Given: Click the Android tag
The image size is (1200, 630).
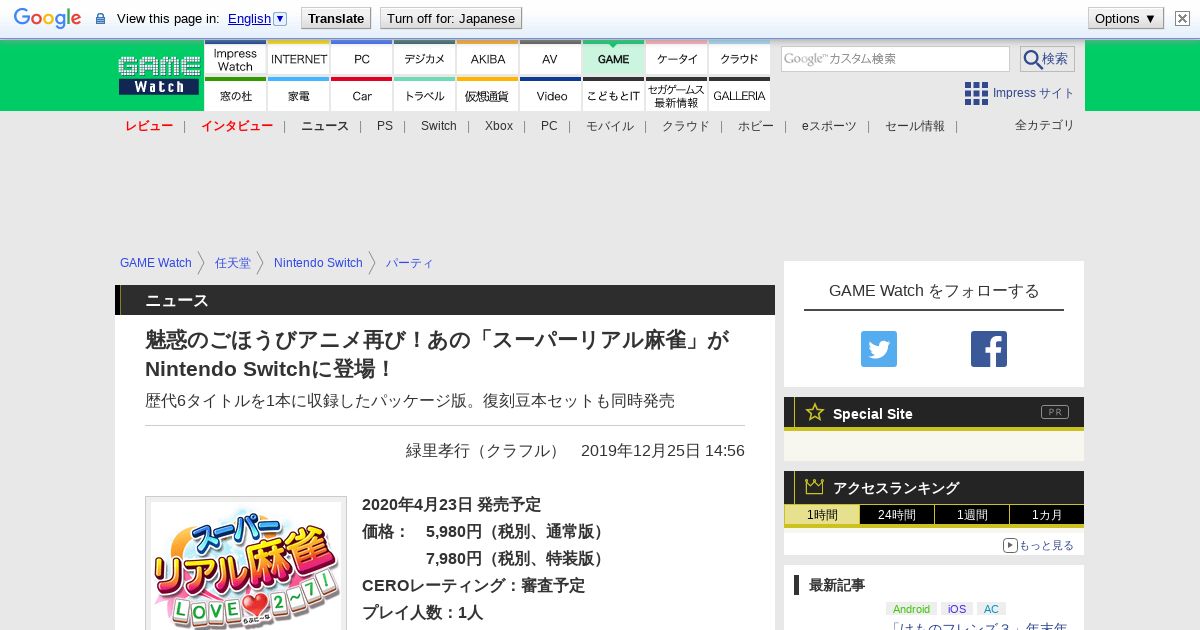Looking at the screenshot, I should [911, 609].
